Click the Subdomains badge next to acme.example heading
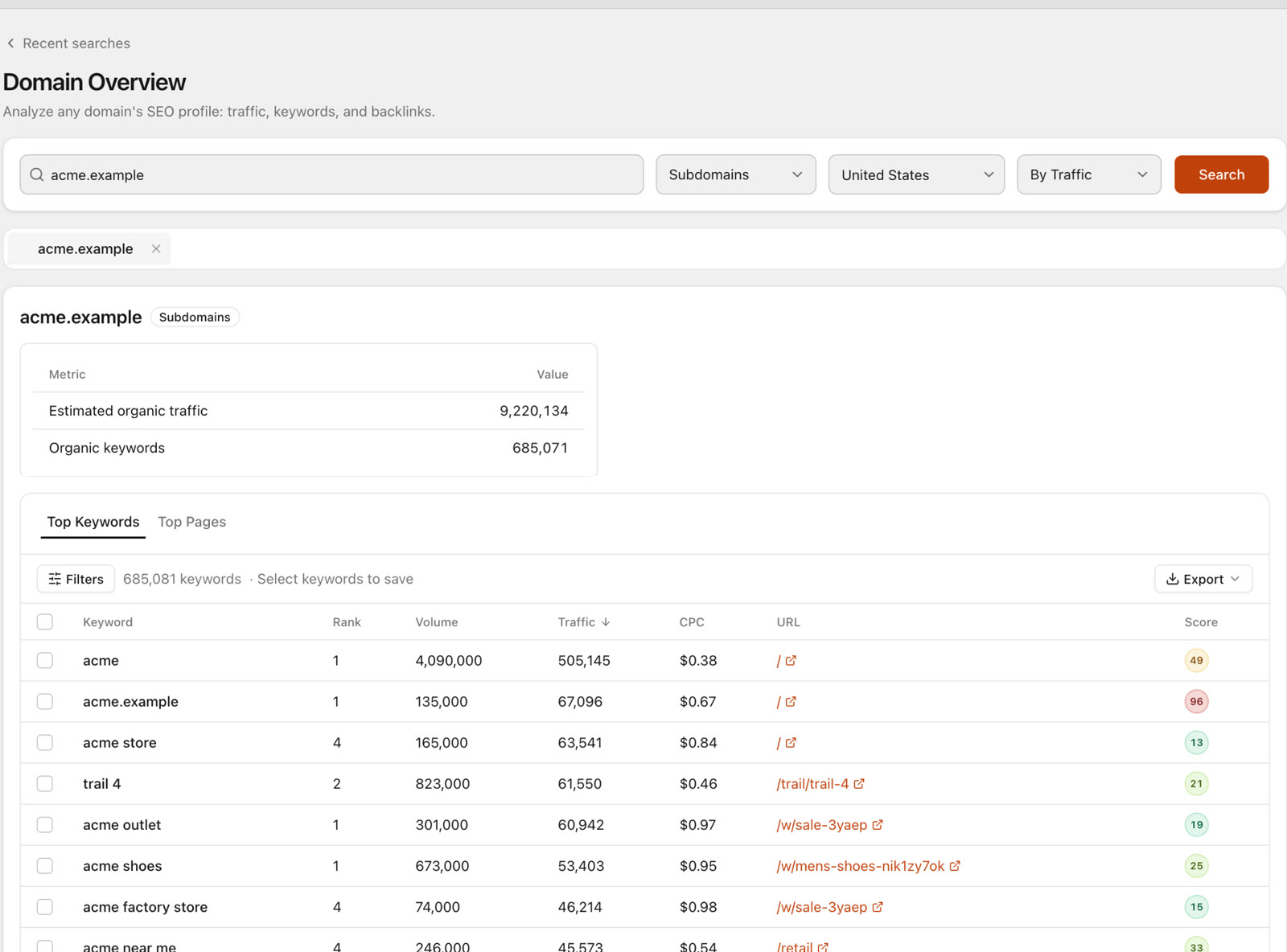Image resolution: width=1287 pixels, height=952 pixels. point(195,318)
